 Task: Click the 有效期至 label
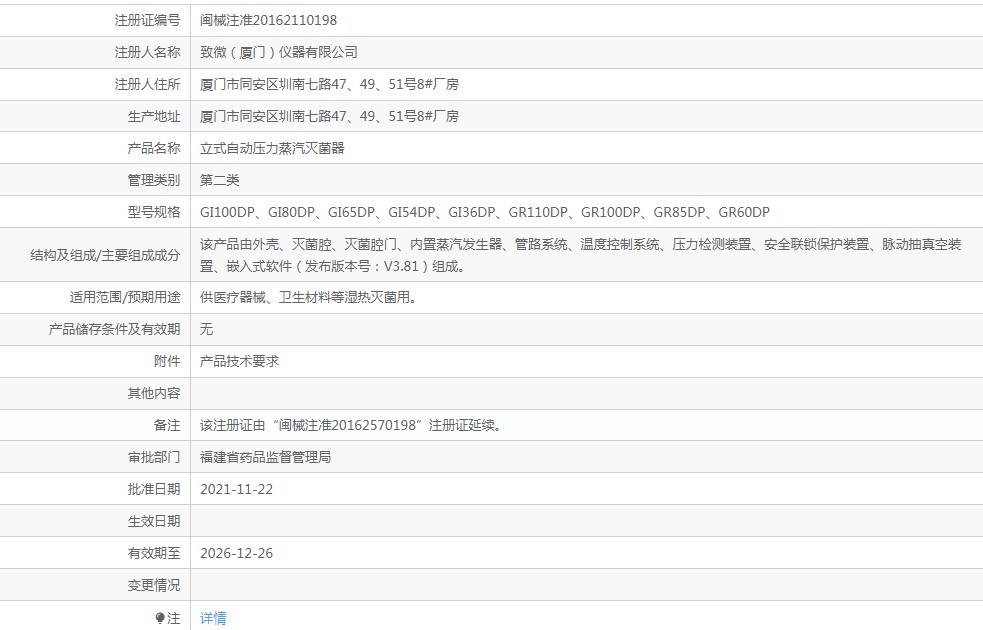pyautogui.click(x=154, y=553)
